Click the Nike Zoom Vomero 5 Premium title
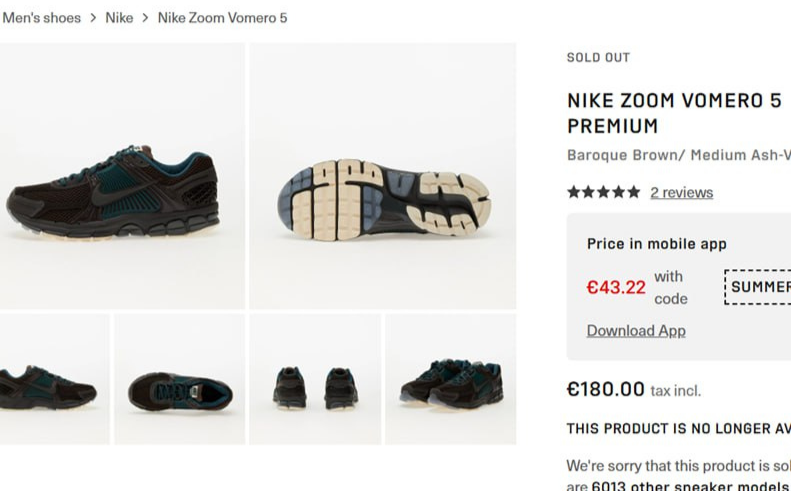 (675, 113)
